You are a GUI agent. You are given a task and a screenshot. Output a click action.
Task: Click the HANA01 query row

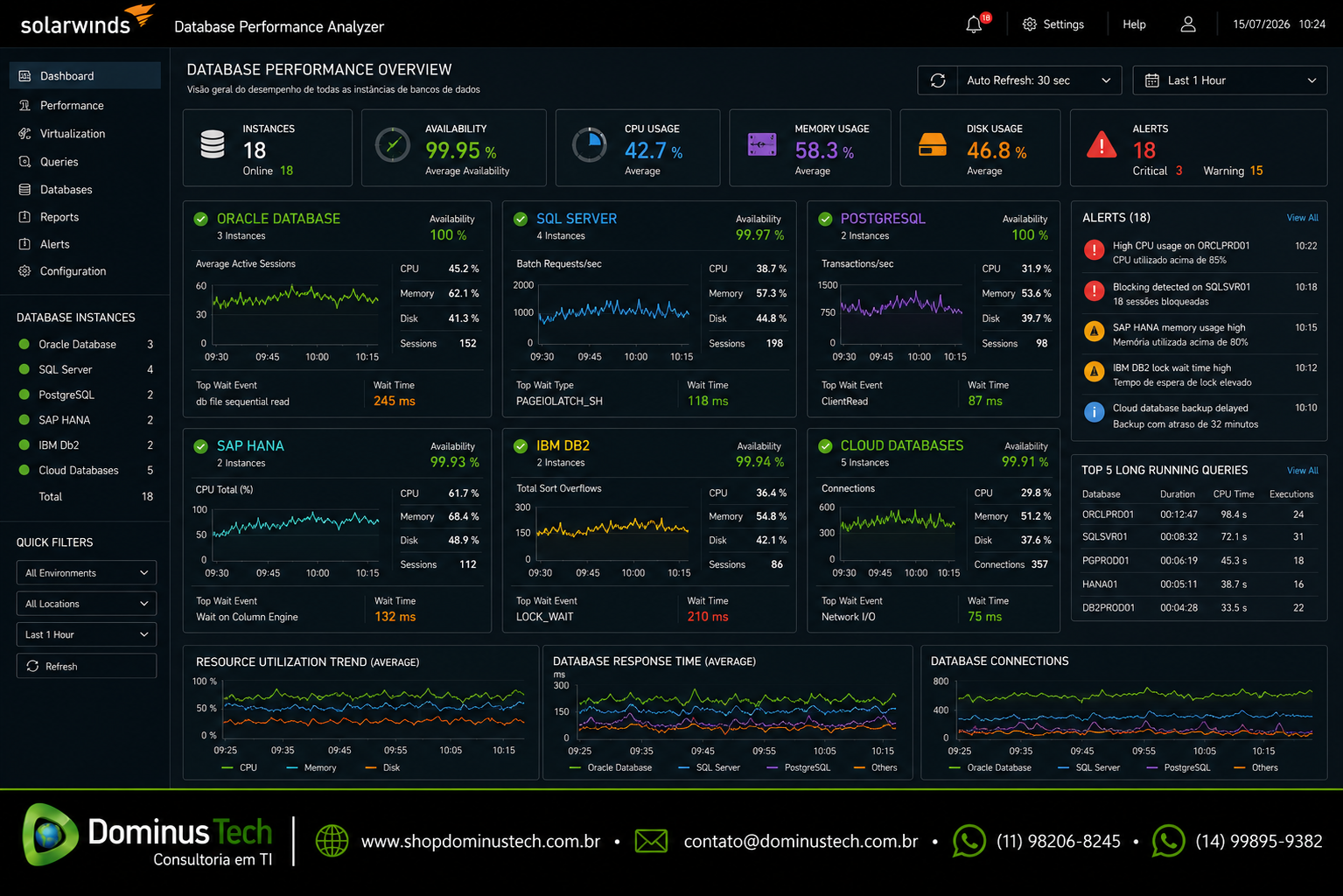[1199, 584]
